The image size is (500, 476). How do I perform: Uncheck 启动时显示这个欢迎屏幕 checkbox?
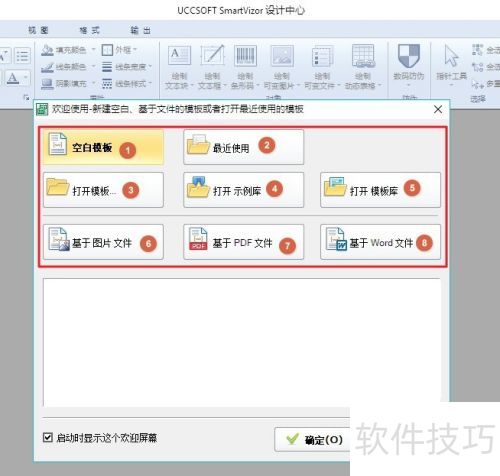click(x=48, y=437)
